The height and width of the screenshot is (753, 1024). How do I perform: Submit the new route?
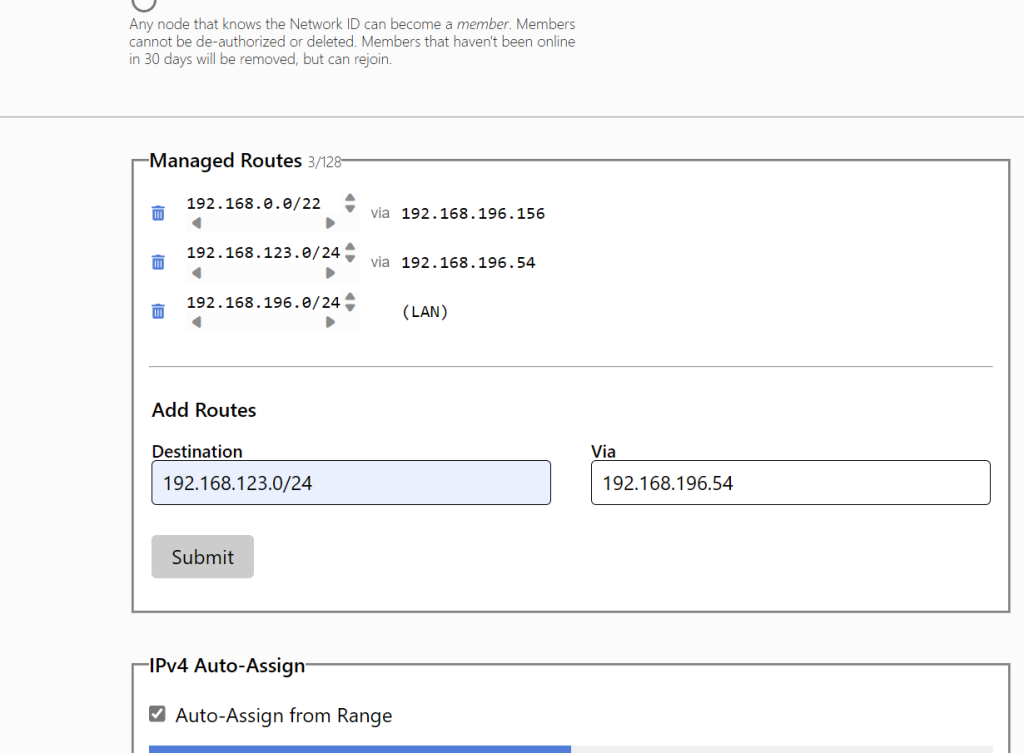coord(202,556)
